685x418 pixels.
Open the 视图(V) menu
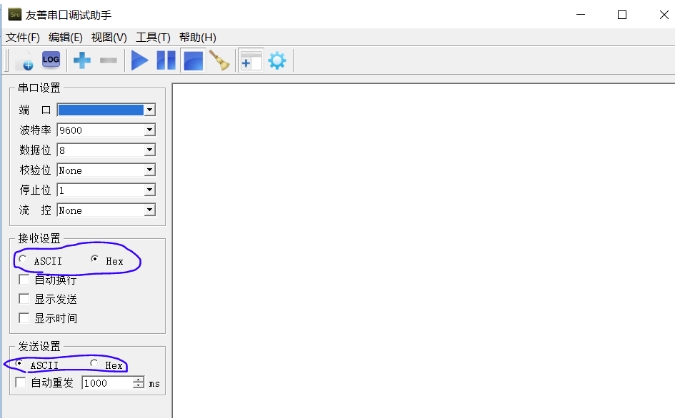pyautogui.click(x=109, y=38)
